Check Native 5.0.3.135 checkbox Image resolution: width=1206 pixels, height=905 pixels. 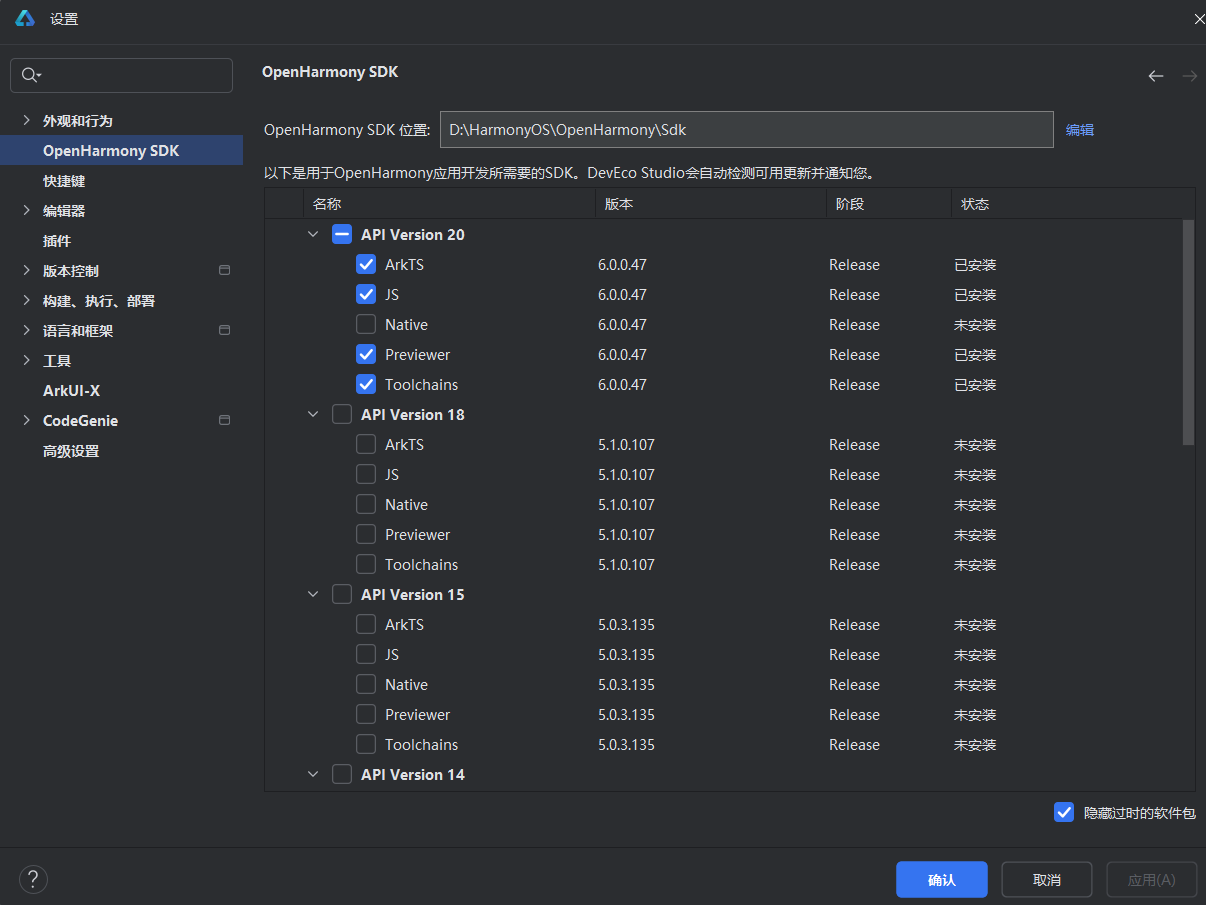click(366, 684)
